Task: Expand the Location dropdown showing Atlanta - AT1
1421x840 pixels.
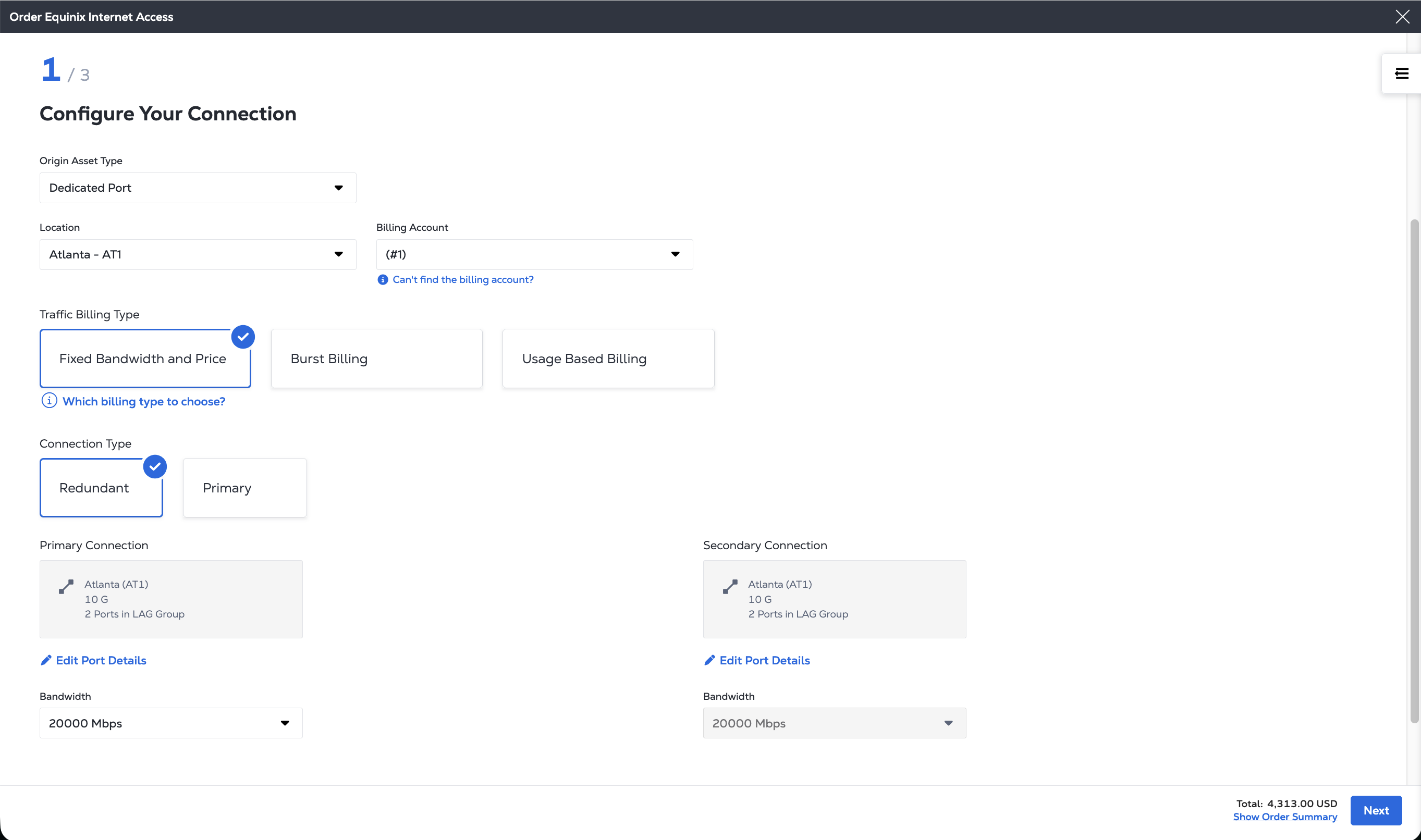Action: (x=198, y=254)
